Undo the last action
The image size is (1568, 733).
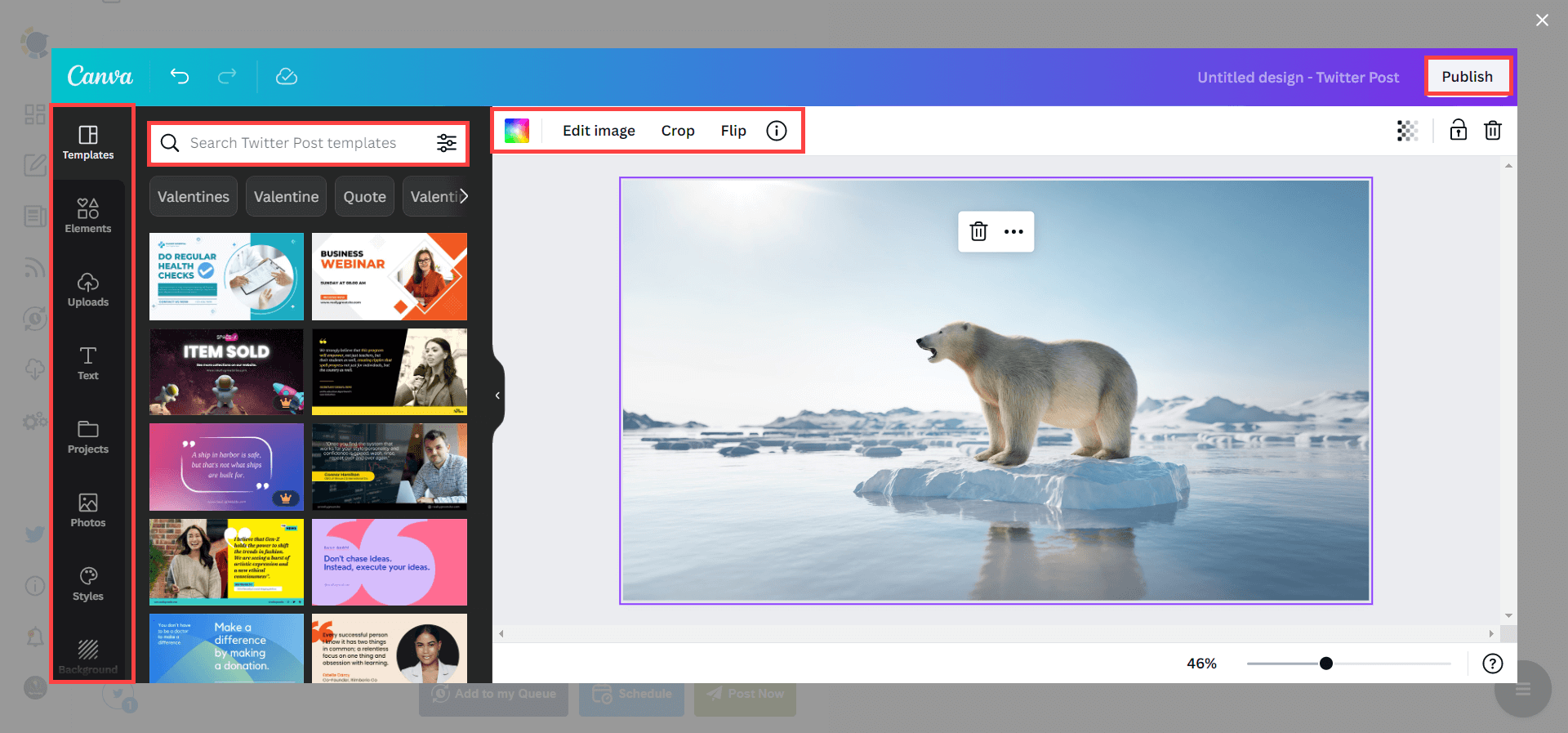[x=180, y=76]
